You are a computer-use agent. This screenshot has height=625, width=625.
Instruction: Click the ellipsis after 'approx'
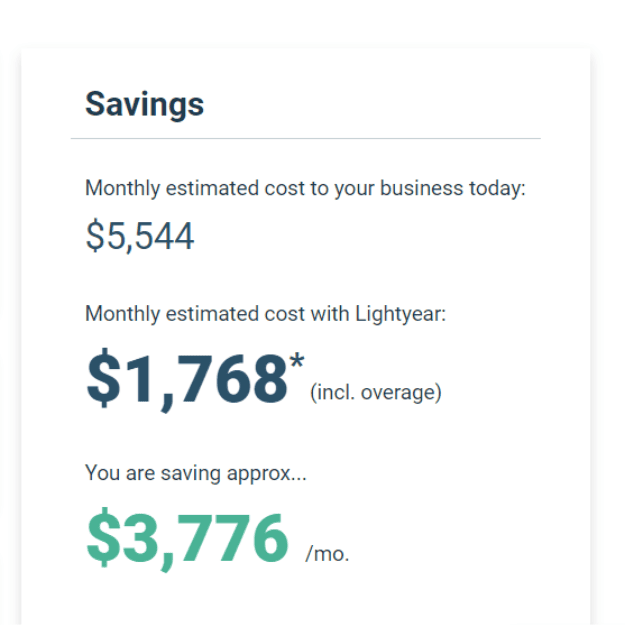(x=299, y=478)
